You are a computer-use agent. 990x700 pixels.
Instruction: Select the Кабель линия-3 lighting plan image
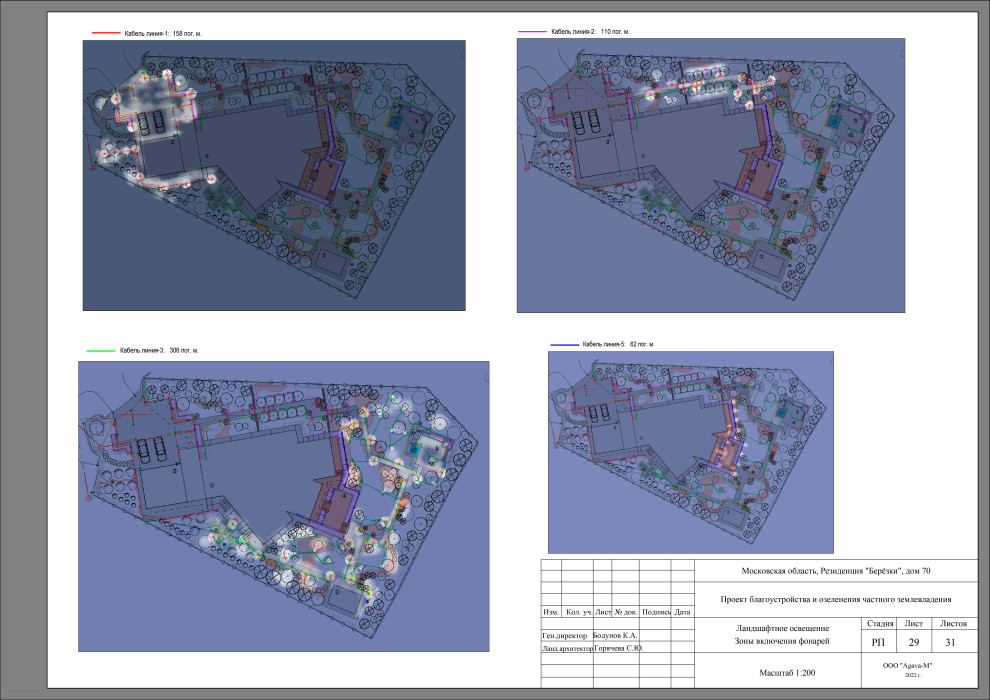(x=283, y=506)
